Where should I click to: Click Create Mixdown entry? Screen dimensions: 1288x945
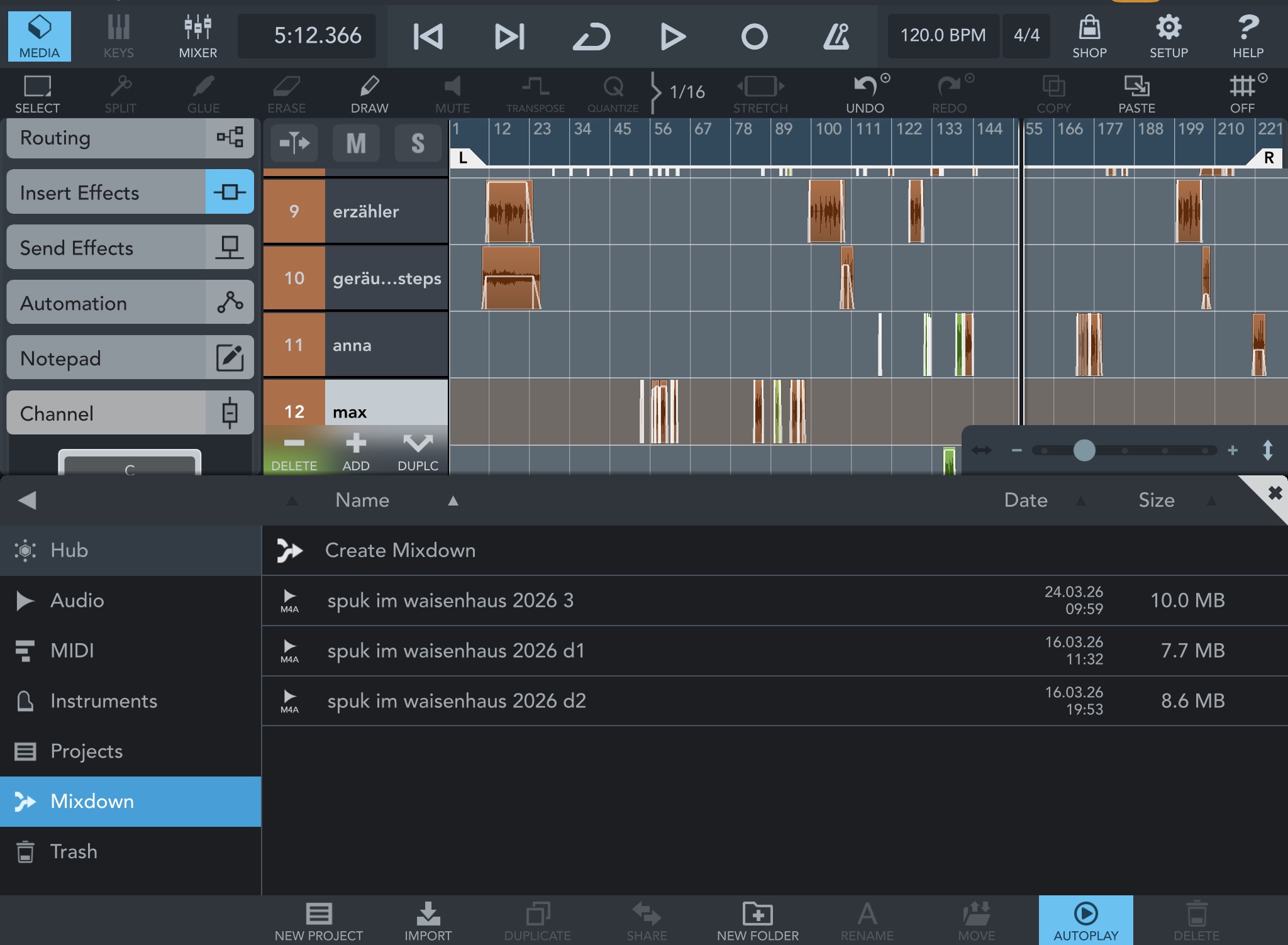tap(400, 550)
